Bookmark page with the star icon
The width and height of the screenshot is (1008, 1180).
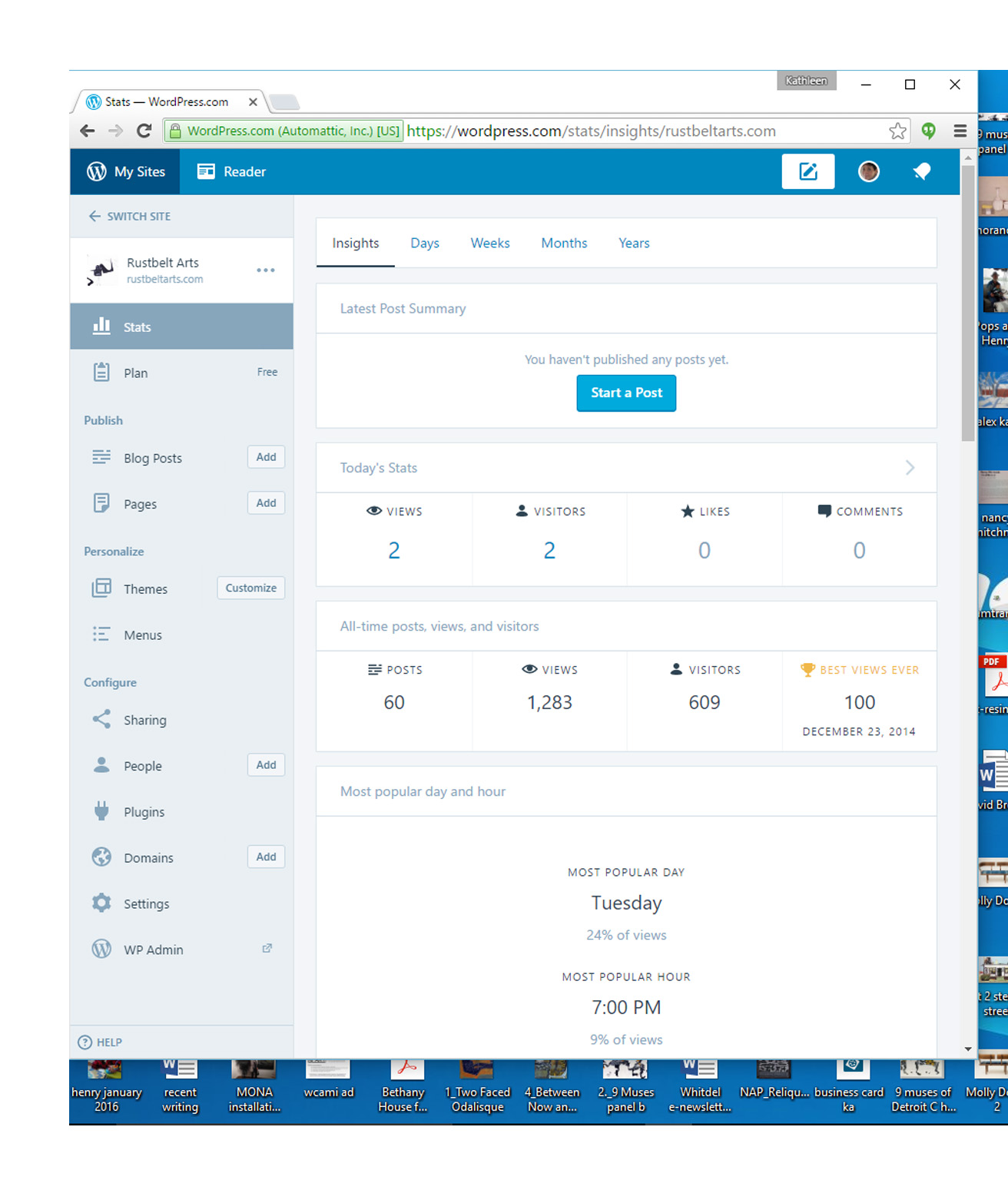(897, 131)
